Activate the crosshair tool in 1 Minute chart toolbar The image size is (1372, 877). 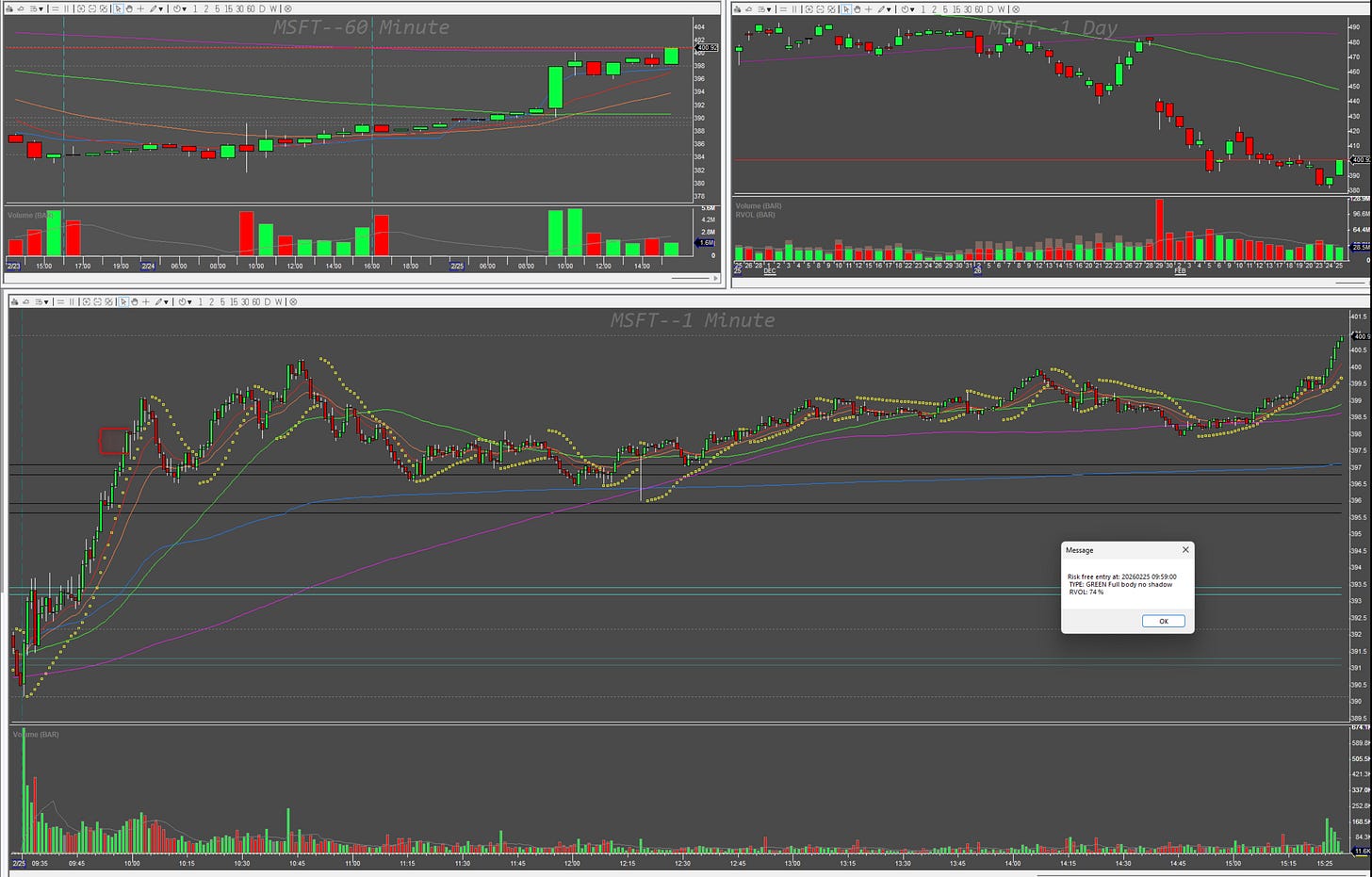pos(146,301)
